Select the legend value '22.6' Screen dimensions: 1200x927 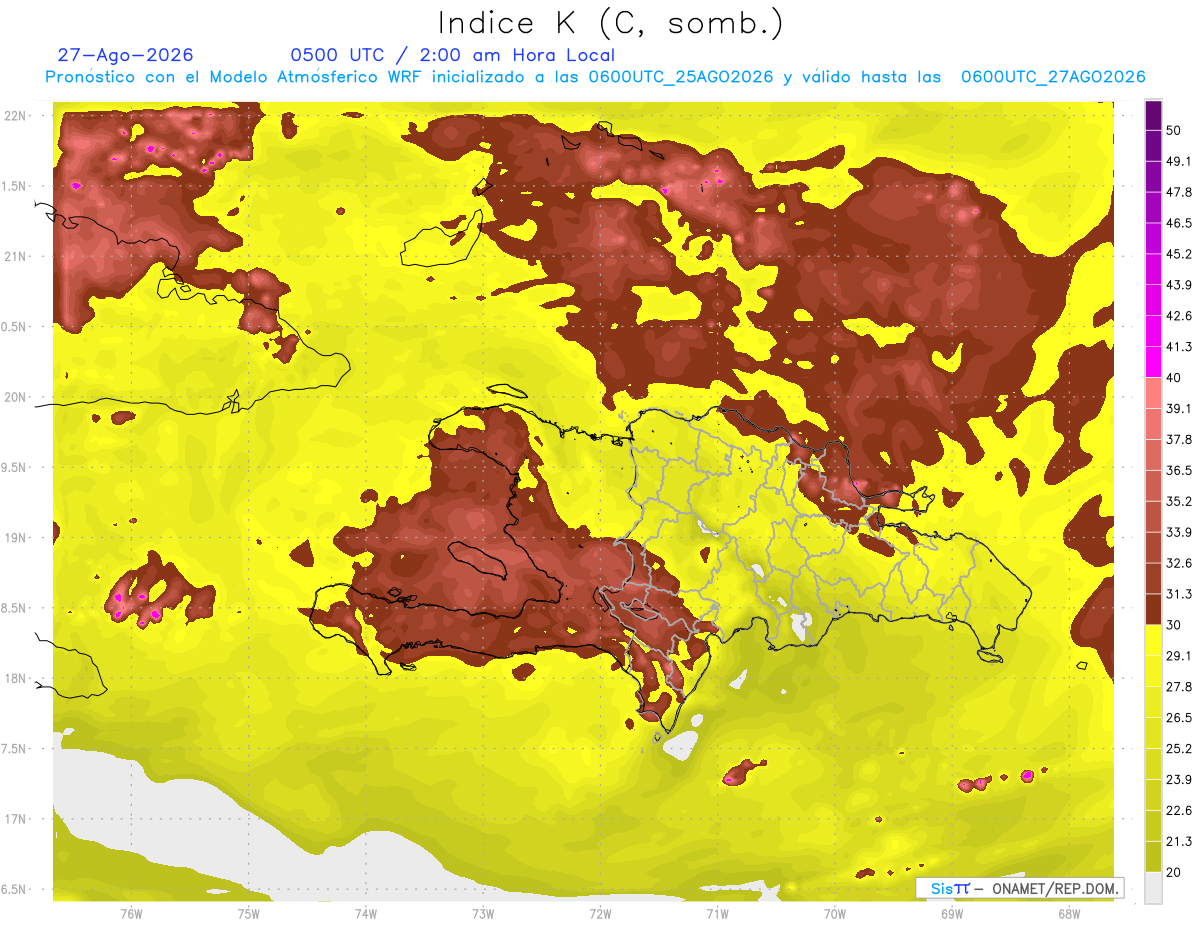pyautogui.click(x=1179, y=810)
